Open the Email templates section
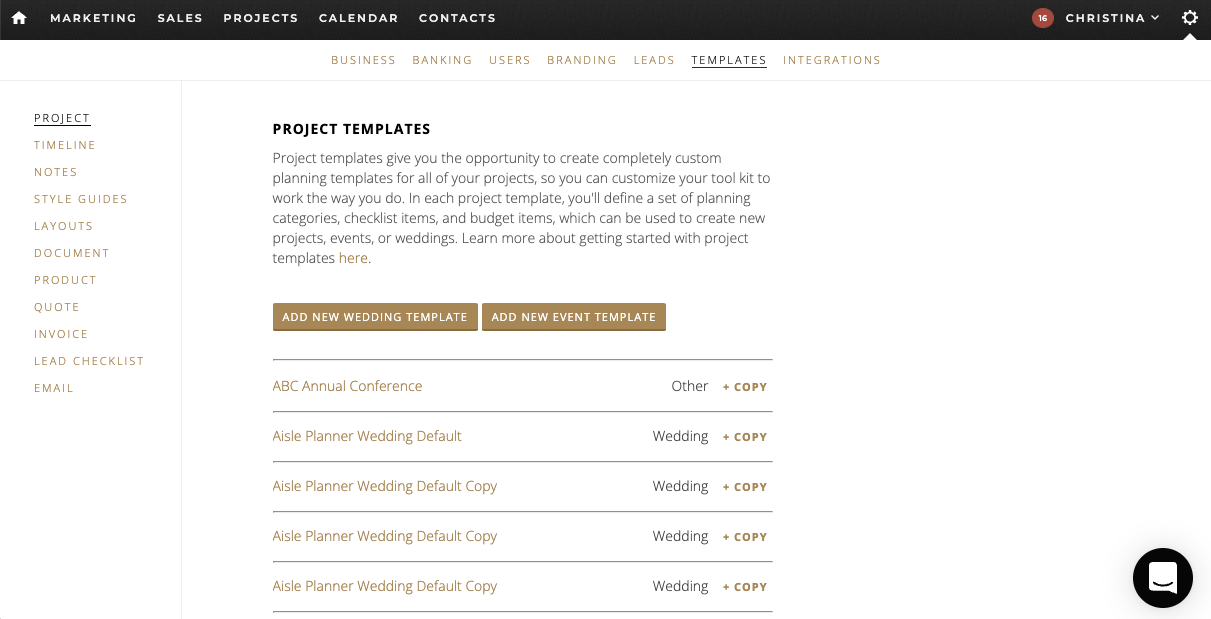The height and width of the screenshot is (619, 1211). pyautogui.click(x=54, y=388)
